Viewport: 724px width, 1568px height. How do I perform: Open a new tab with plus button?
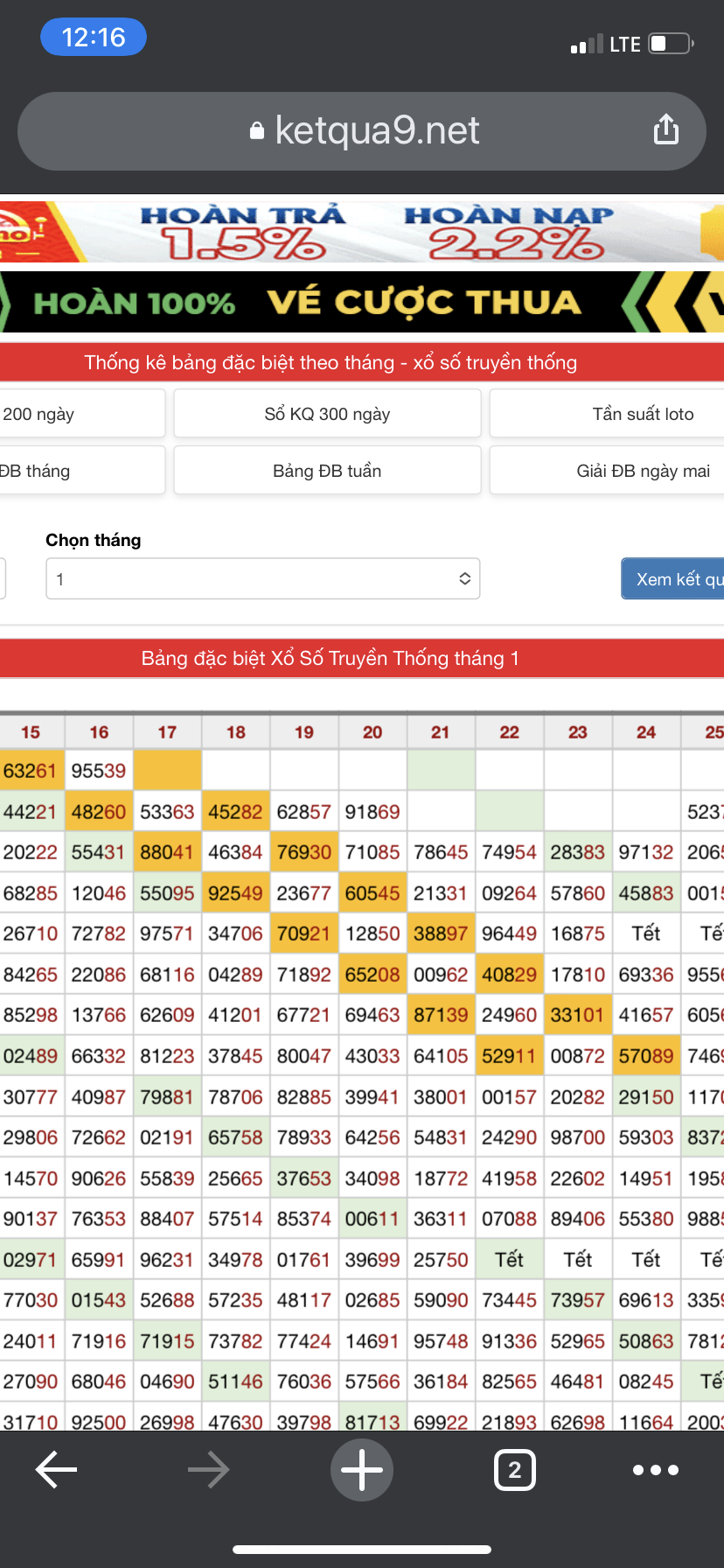362,1469
